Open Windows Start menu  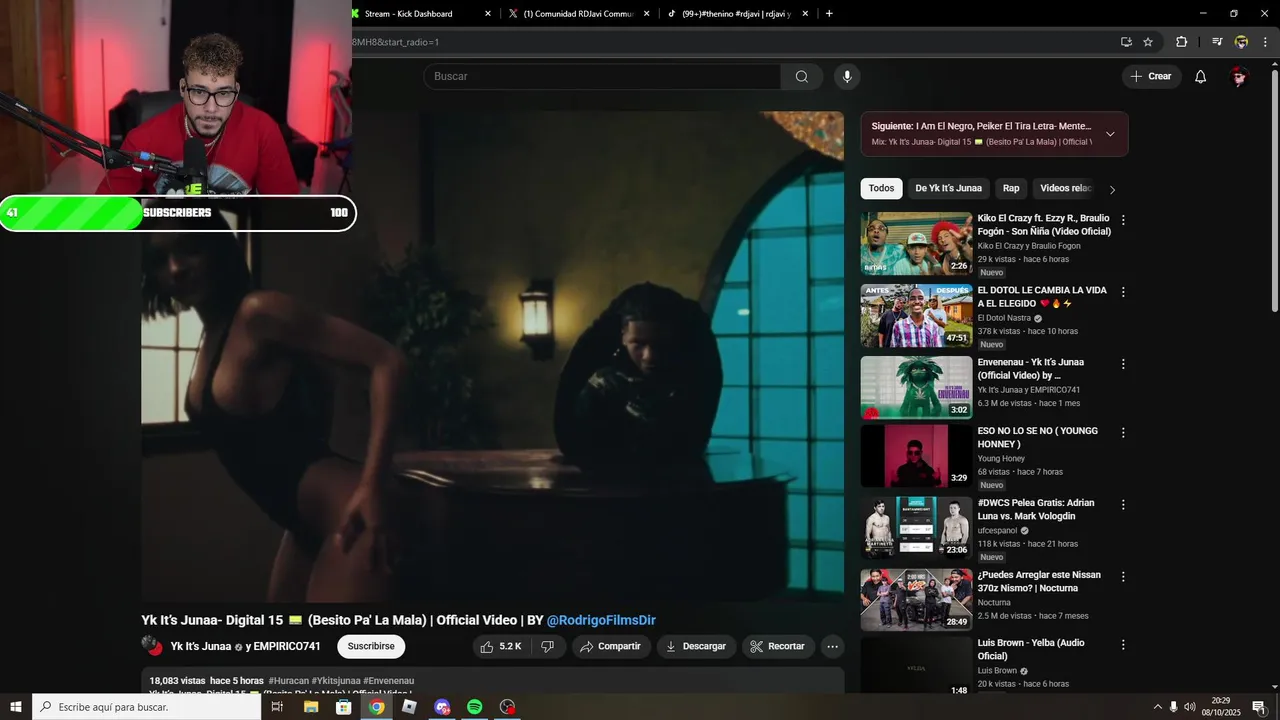(16, 707)
